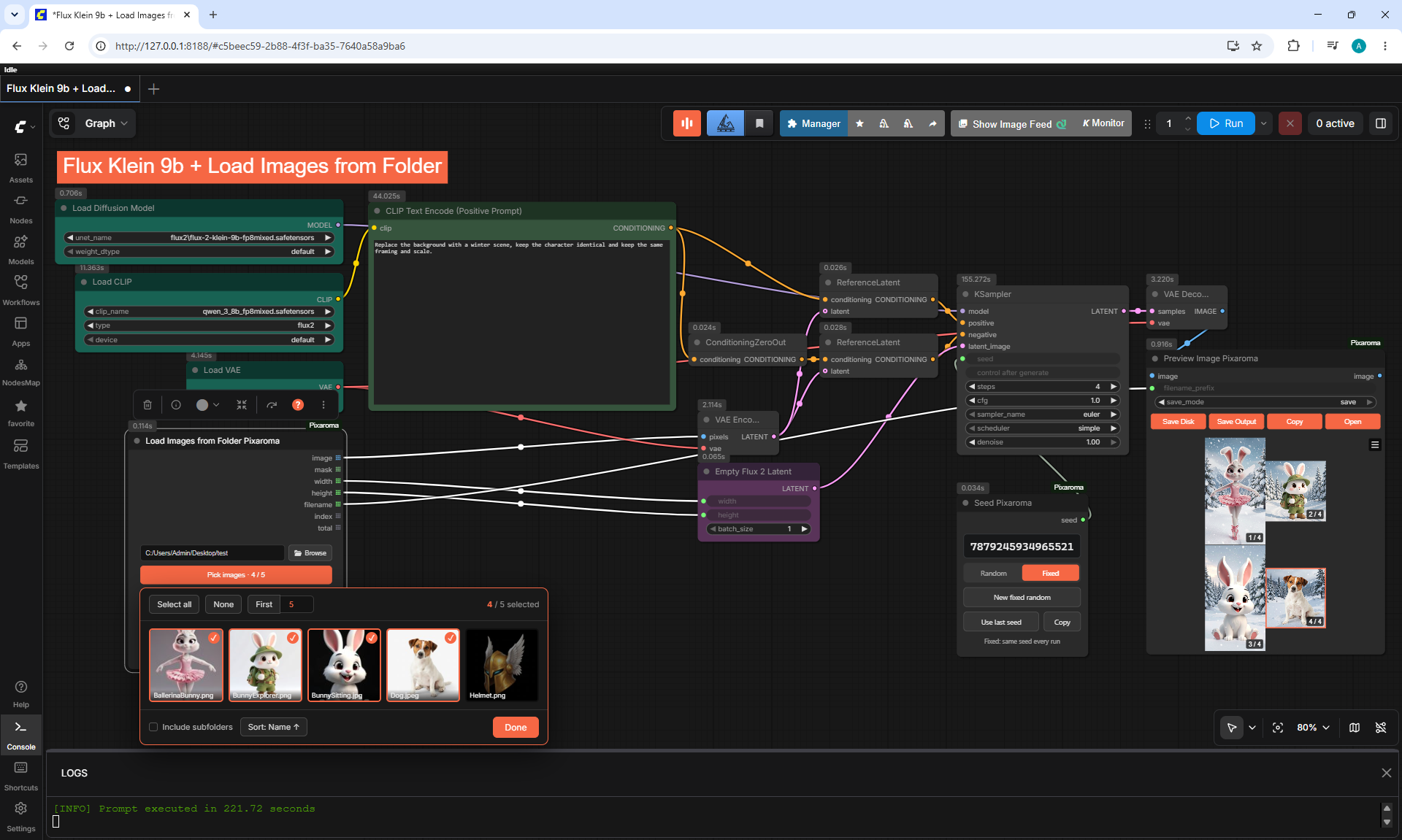Click Select all in image picker
Viewport: 1402px width, 840px height.
(x=174, y=604)
